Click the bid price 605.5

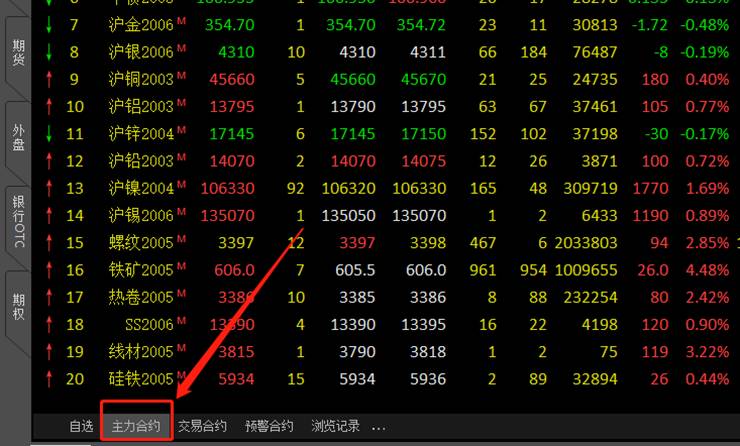tap(355, 270)
